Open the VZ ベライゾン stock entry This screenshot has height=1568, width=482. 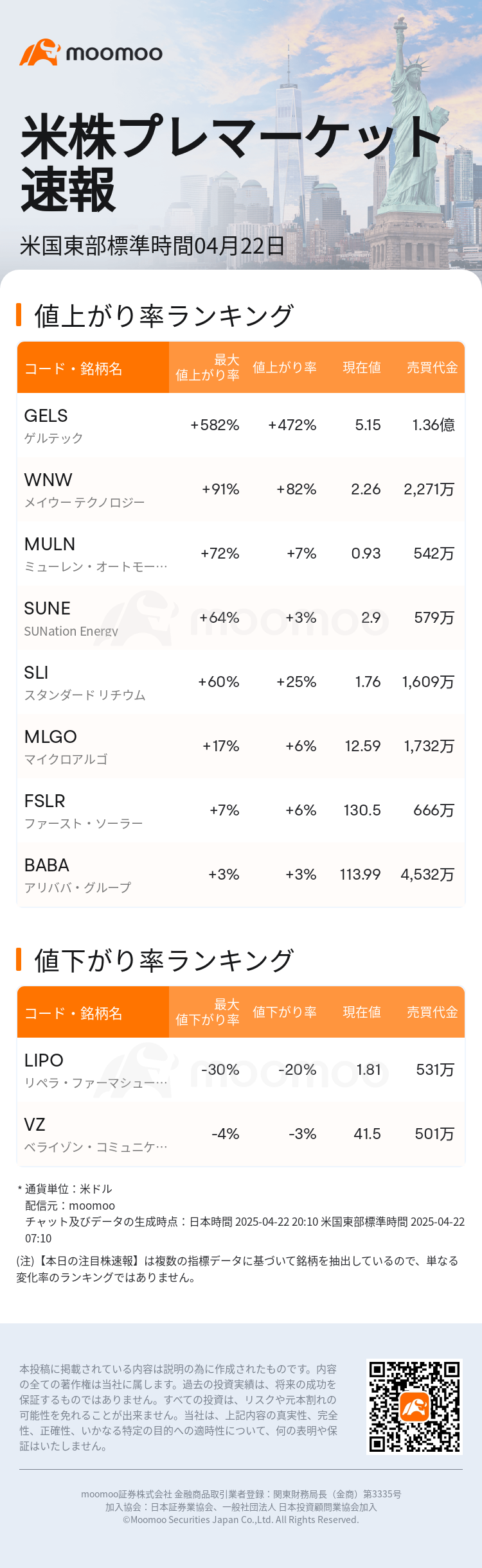(x=240, y=1134)
